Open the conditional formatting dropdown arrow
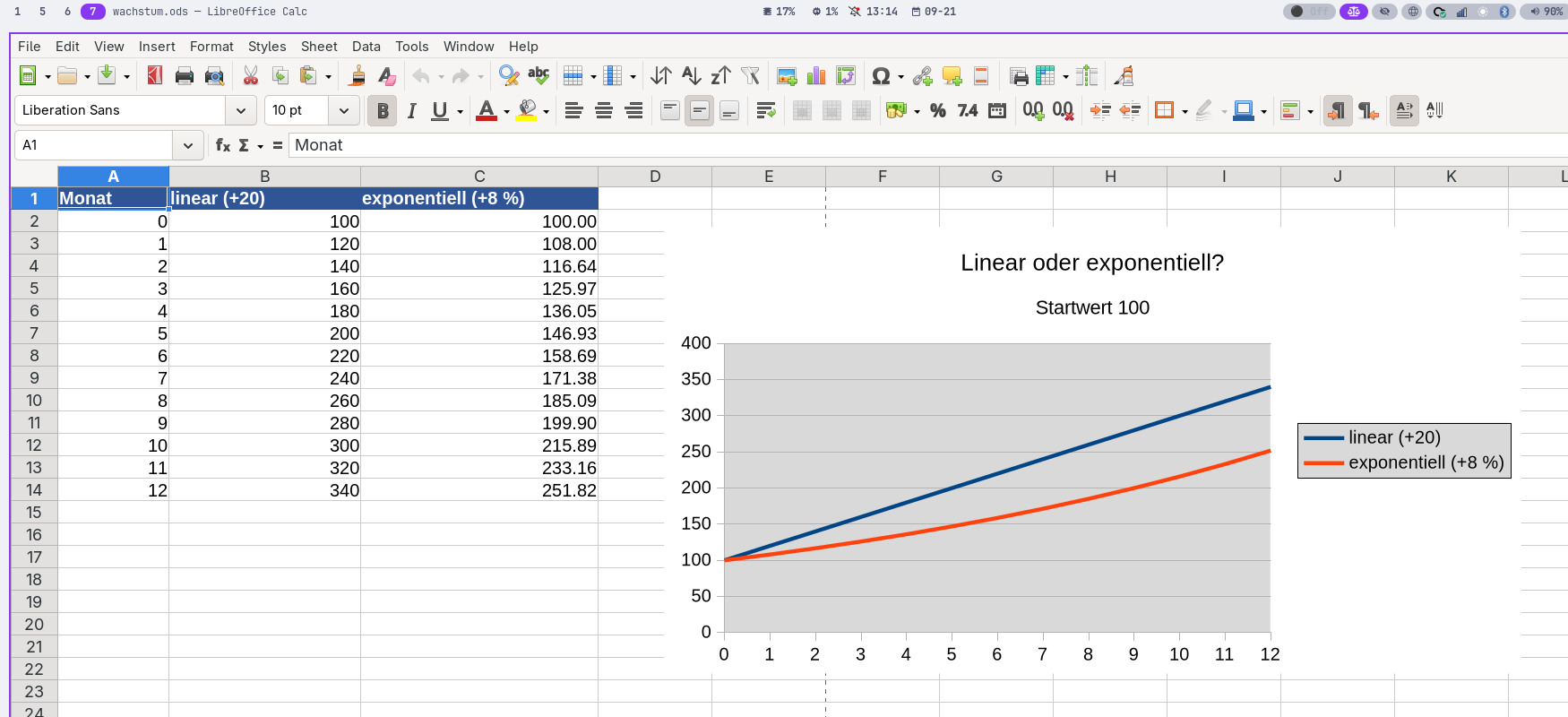The width and height of the screenshot is (1568, 717). pos(1310,111)
